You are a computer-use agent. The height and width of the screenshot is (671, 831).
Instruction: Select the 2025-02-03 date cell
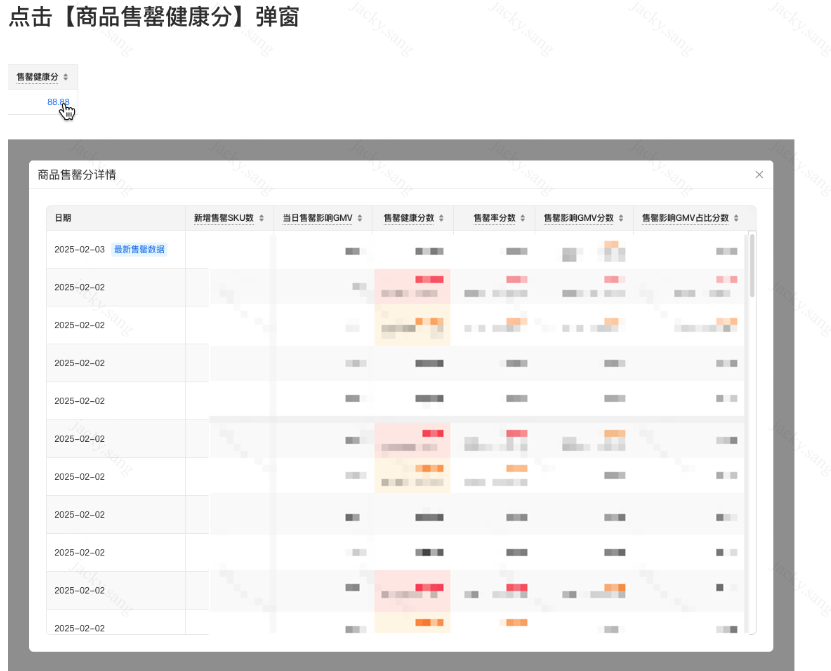(x=80, y=248)
